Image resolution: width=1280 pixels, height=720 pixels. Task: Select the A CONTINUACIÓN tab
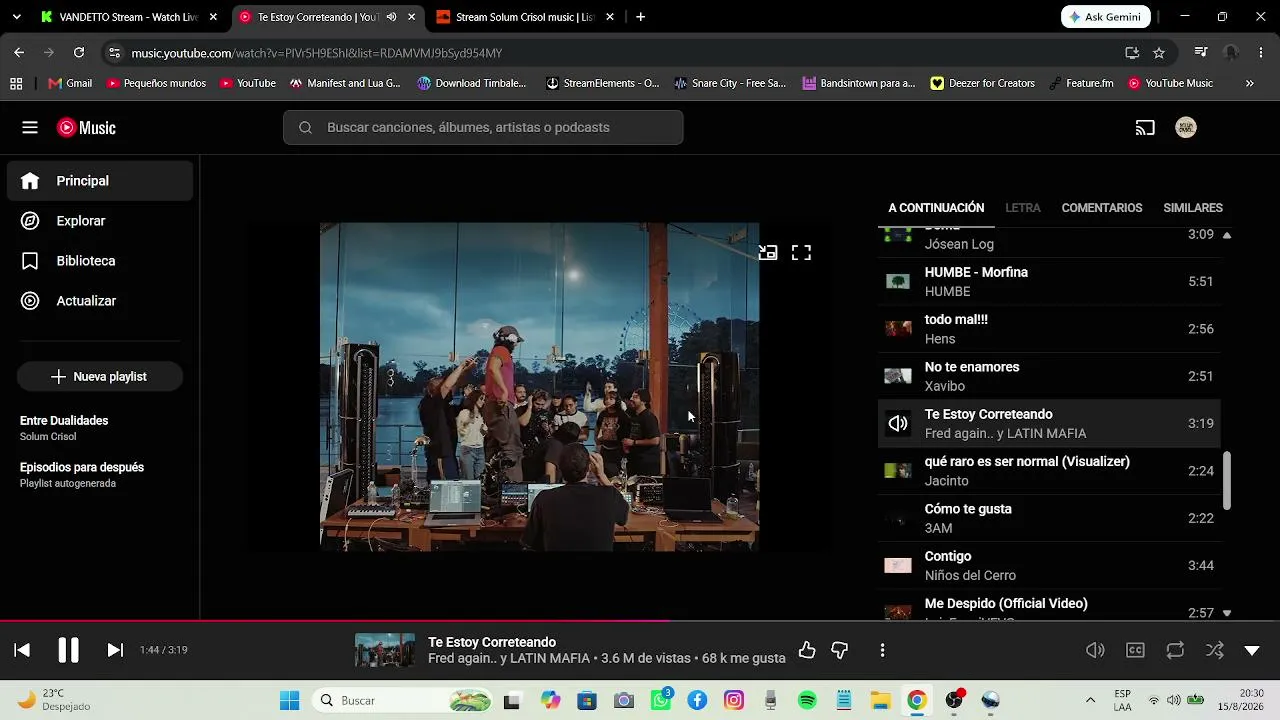pyautogui.click(x=936, y=208)
